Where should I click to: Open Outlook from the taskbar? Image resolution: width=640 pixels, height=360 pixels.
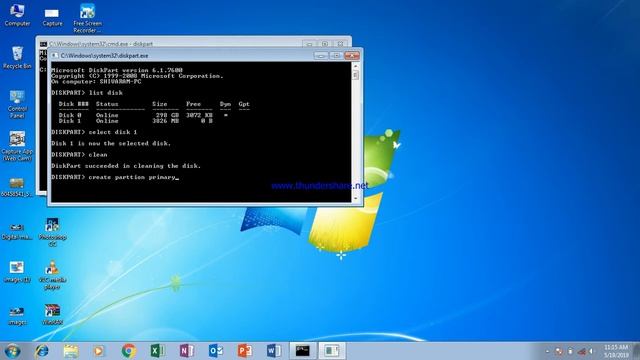coord(216,351)
